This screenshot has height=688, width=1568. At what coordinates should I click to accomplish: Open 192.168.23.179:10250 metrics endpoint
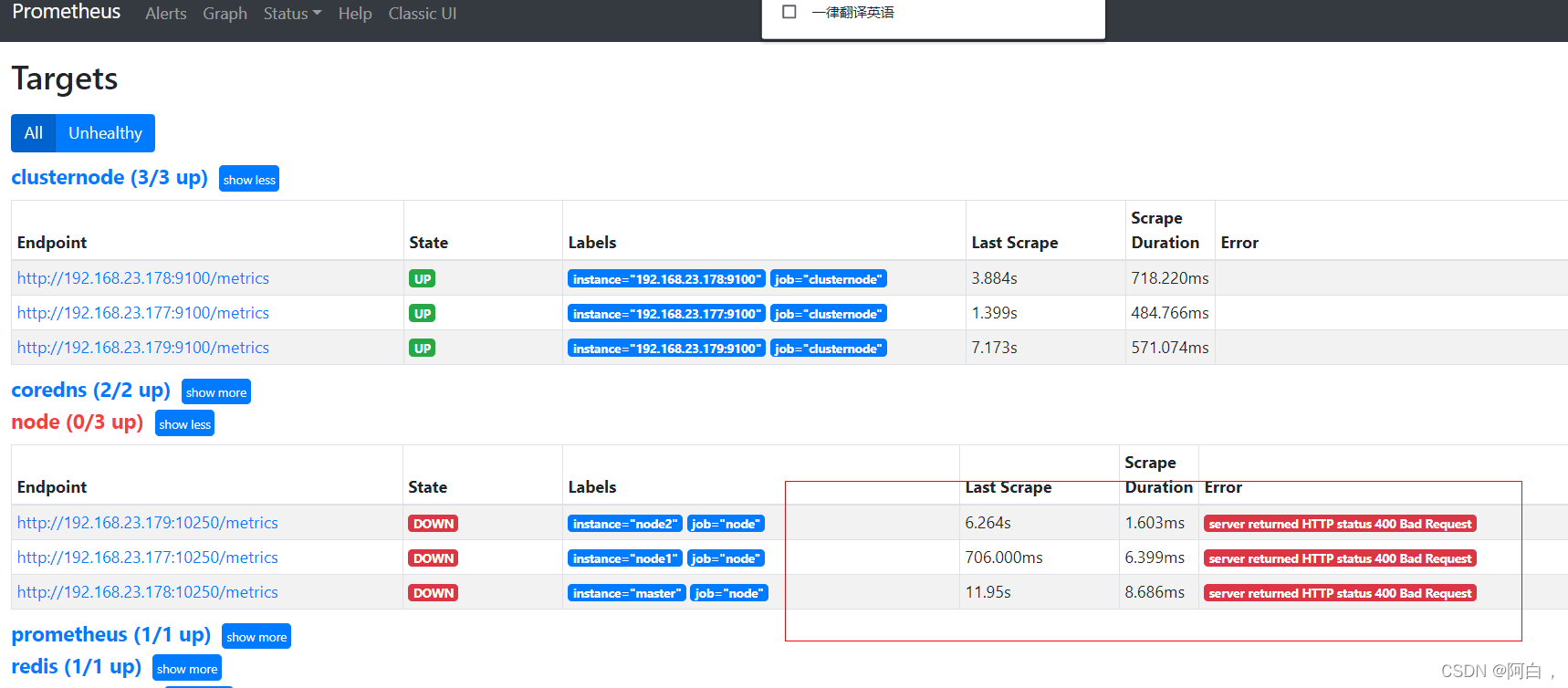pyautogui.click(x=148, y=523)
